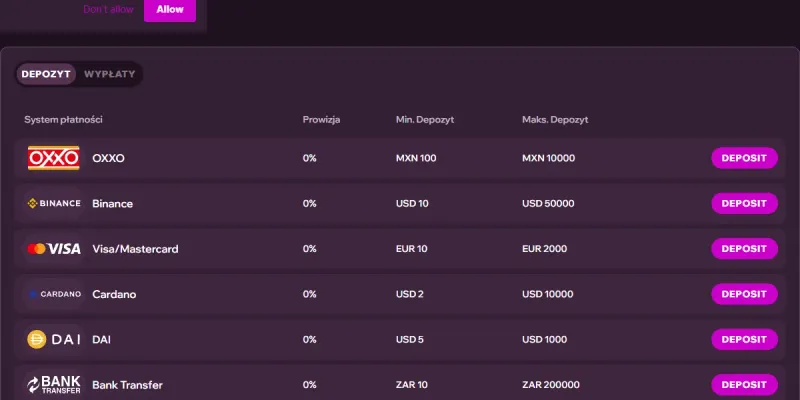Click the ZAR 200000 maximum value
Image resolution: width=800 pixels, height=400 pixels.
(x=551, y=385)
